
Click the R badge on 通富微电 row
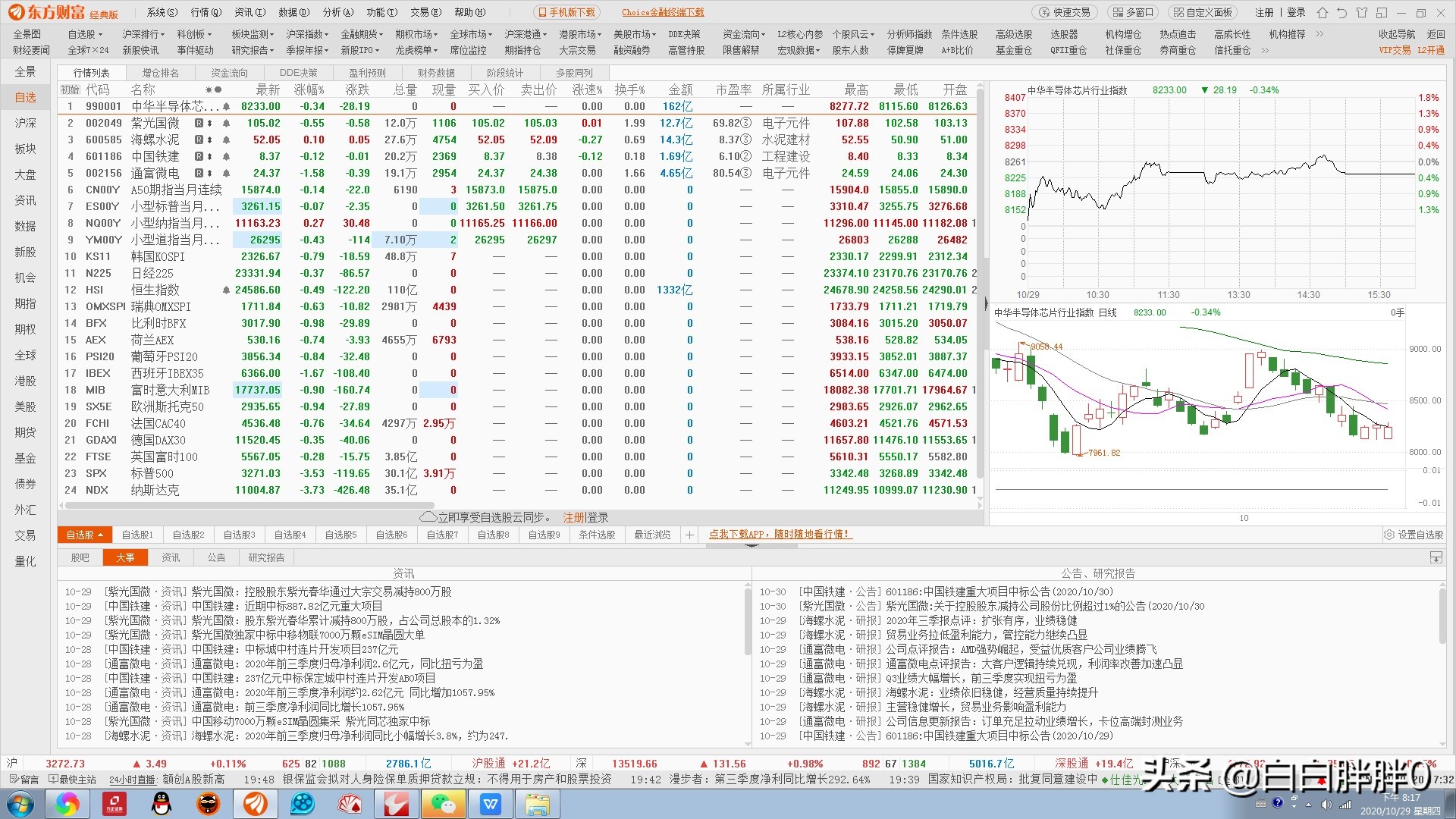[x=199, y=173]
